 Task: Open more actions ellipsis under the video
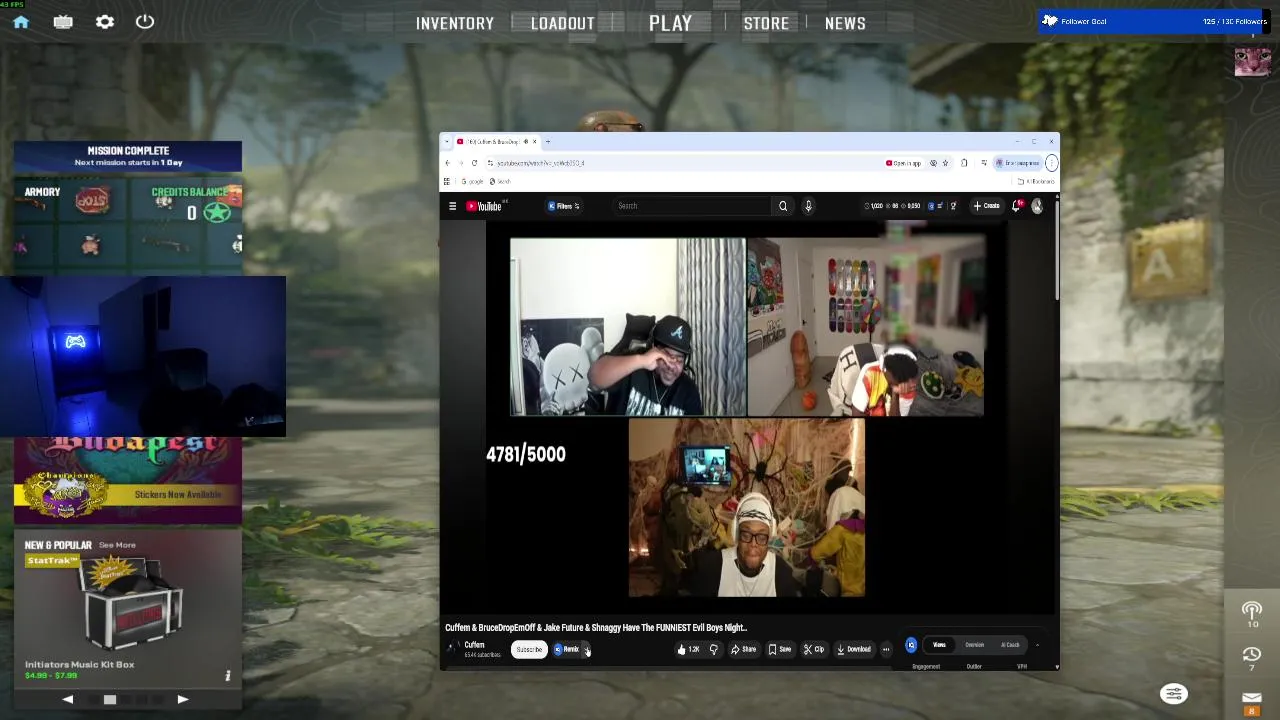(885, 649)
